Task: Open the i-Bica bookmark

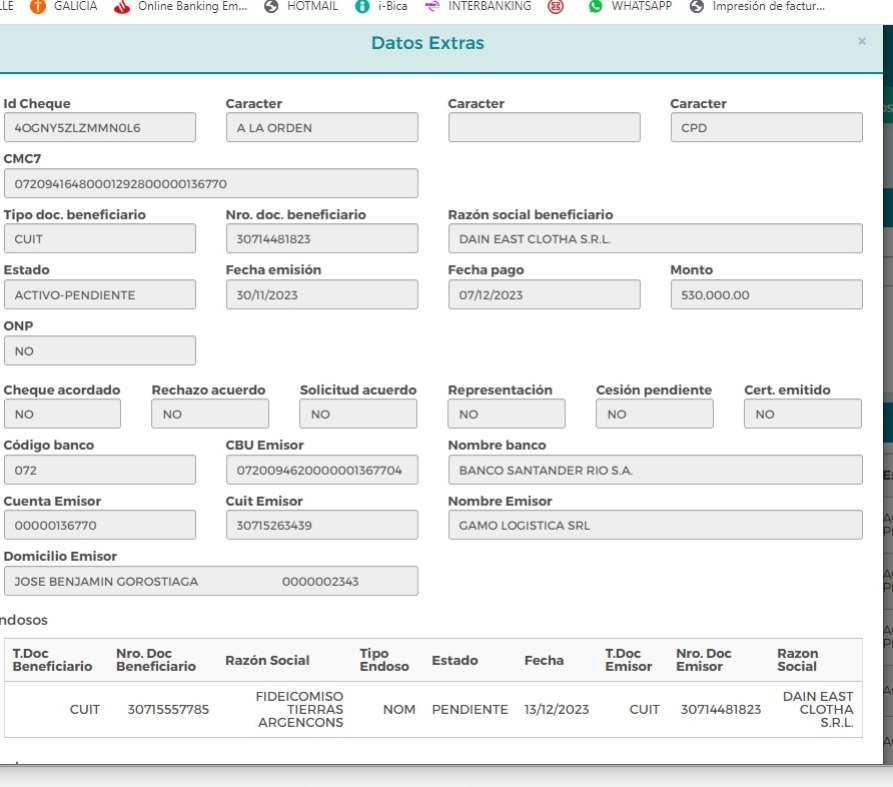Action: [x=381, y=6]
